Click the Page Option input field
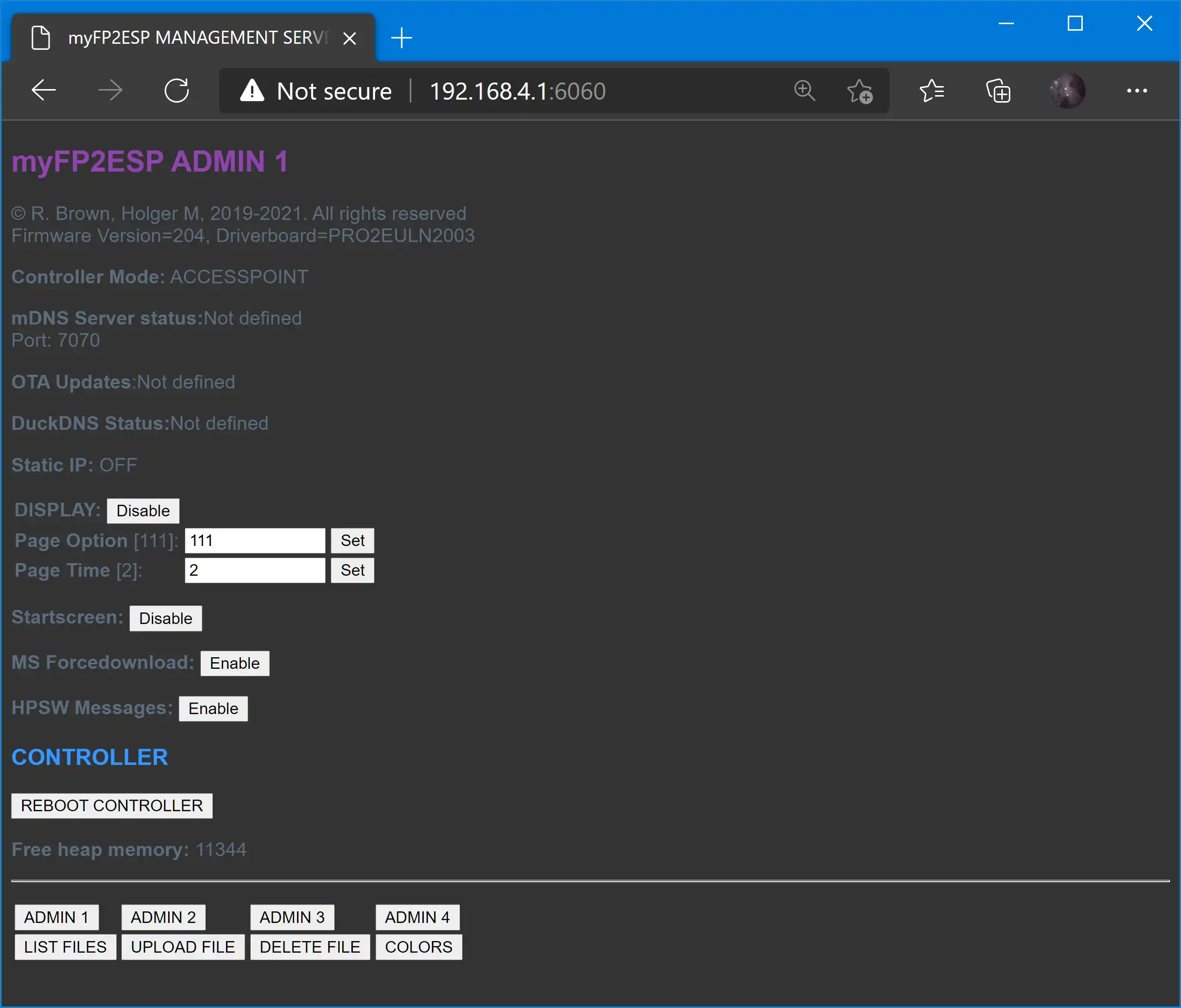This screenshot has width=1181, height=1008. [255, 540]
